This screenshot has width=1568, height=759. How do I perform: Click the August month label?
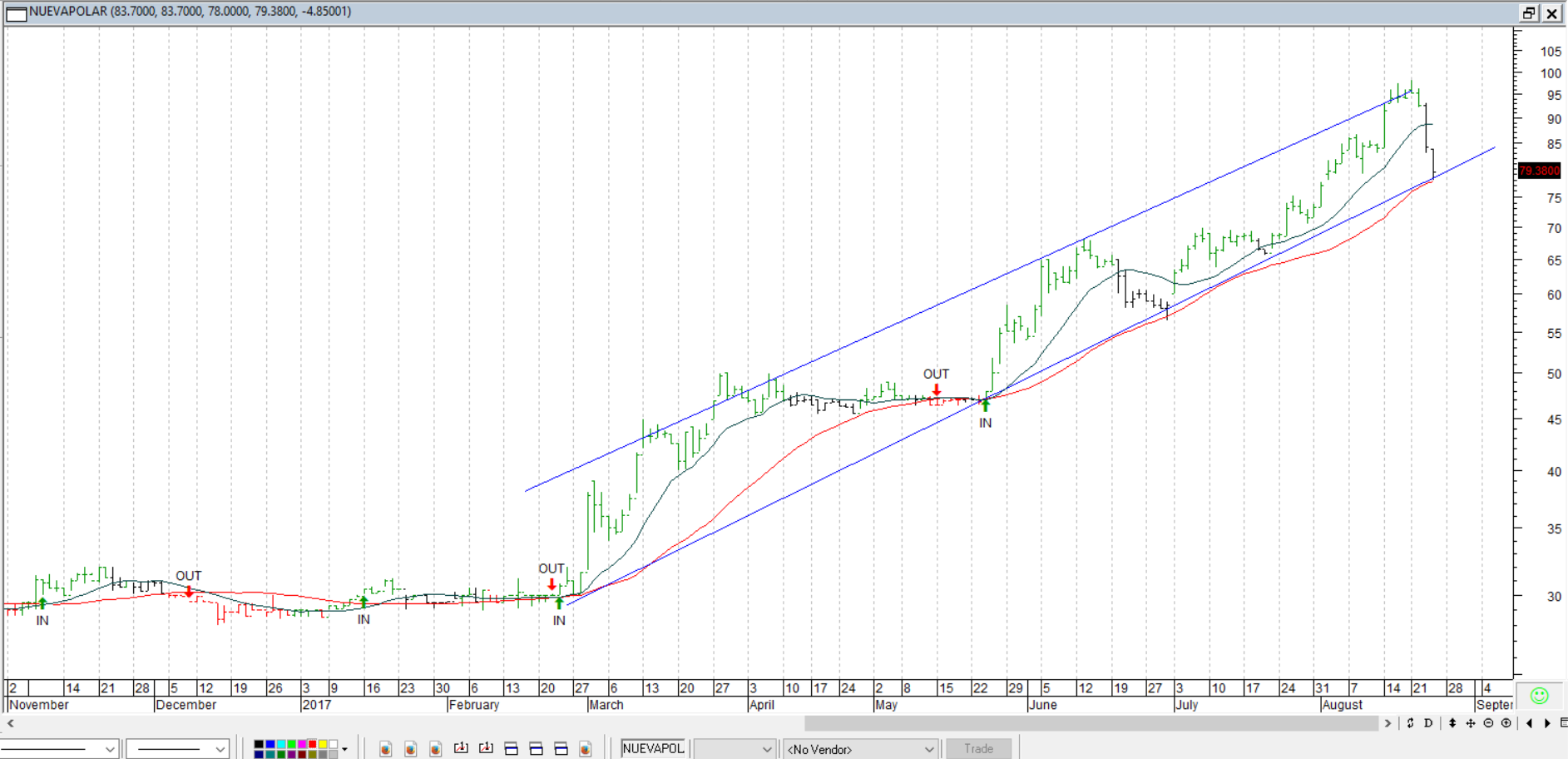click(1343, 705)
